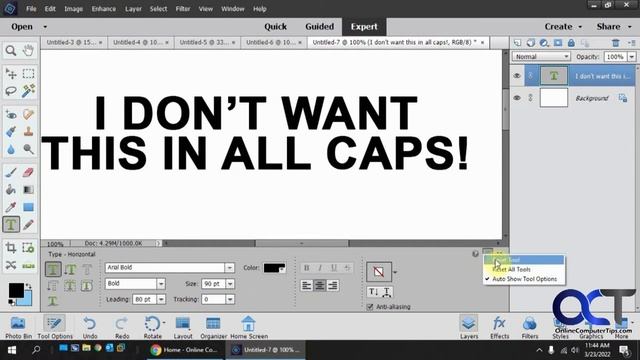Image resolution: width=640 pixels, height=360 pixels.
Task: Open the Filter menu
Action: (182, 9)
